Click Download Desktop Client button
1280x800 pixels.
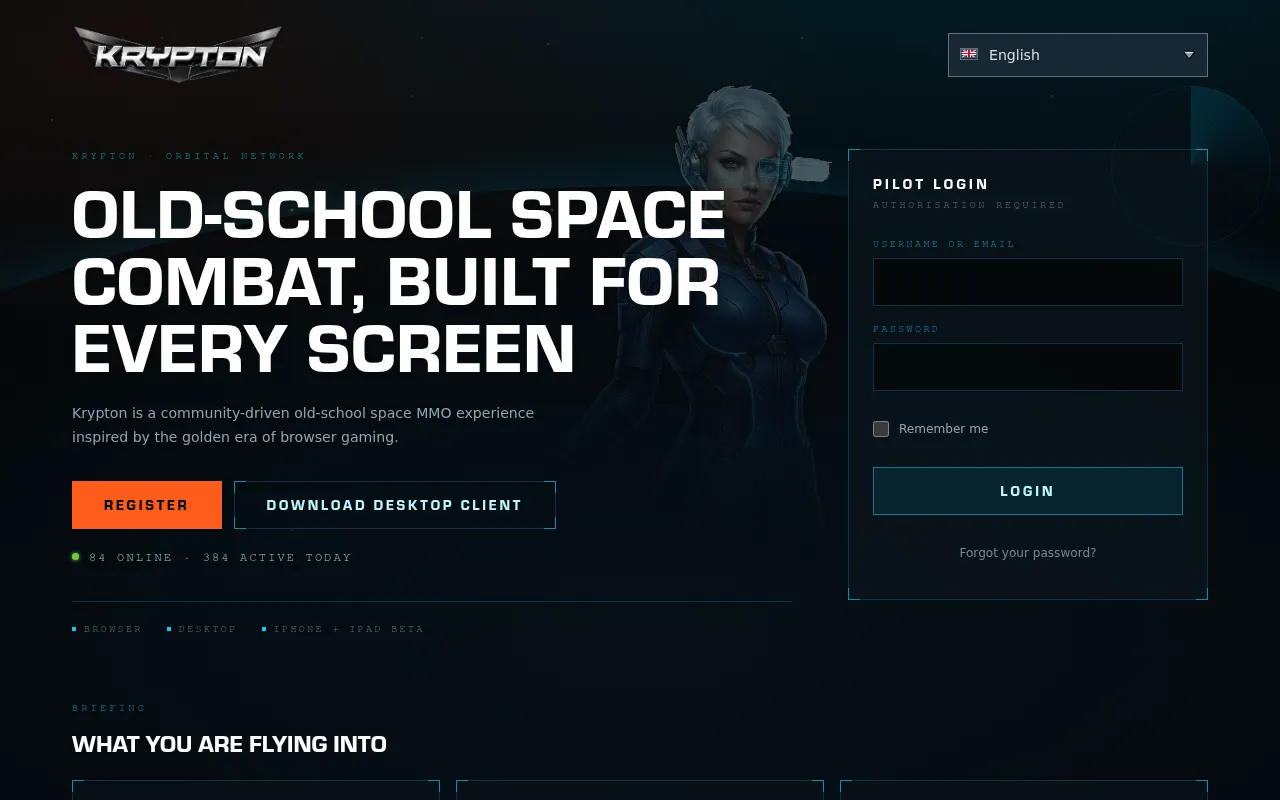pyautogui.click(x=395, y=505)
